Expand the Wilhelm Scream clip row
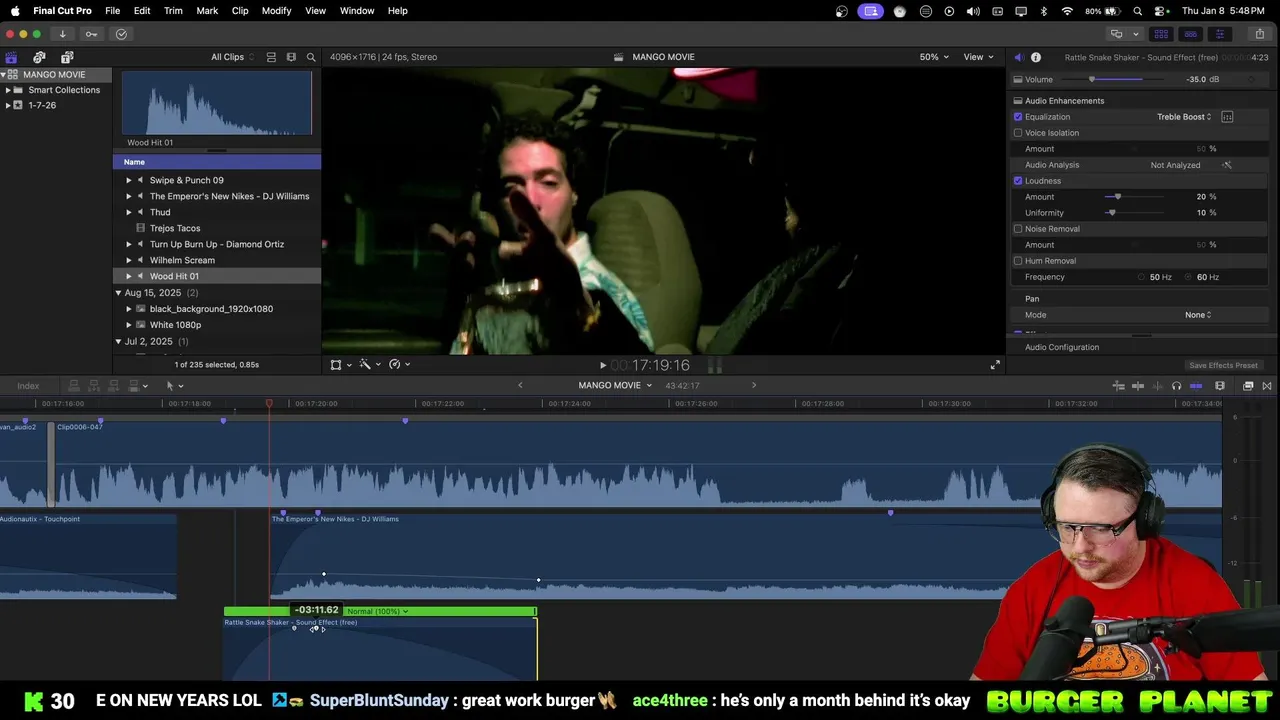Screen dimensions: 1280x720 (x=128, y=260)
